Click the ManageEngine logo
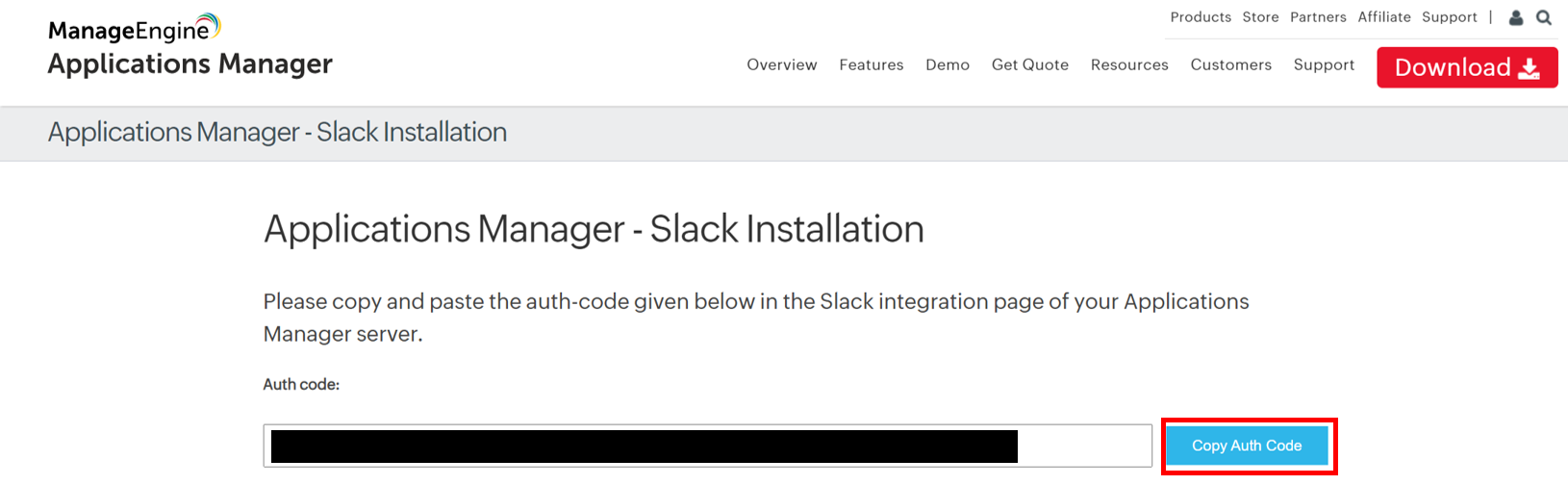This screenshot has width=1568, height=485. 135,29
